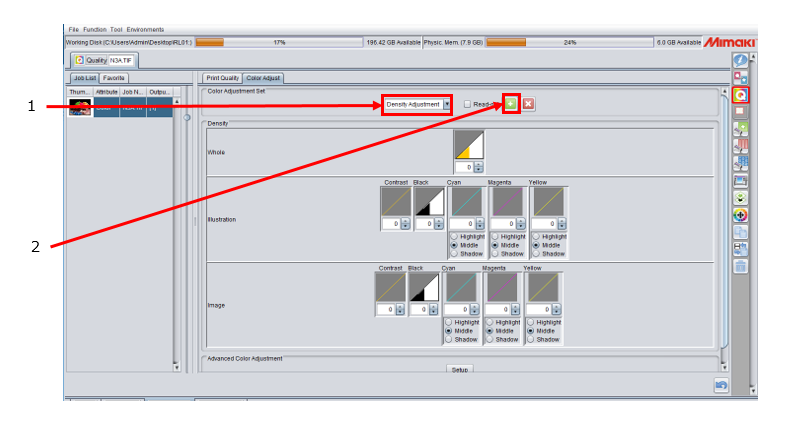Click the Quality color wheel sidebar icon

(x=740, y=95)
